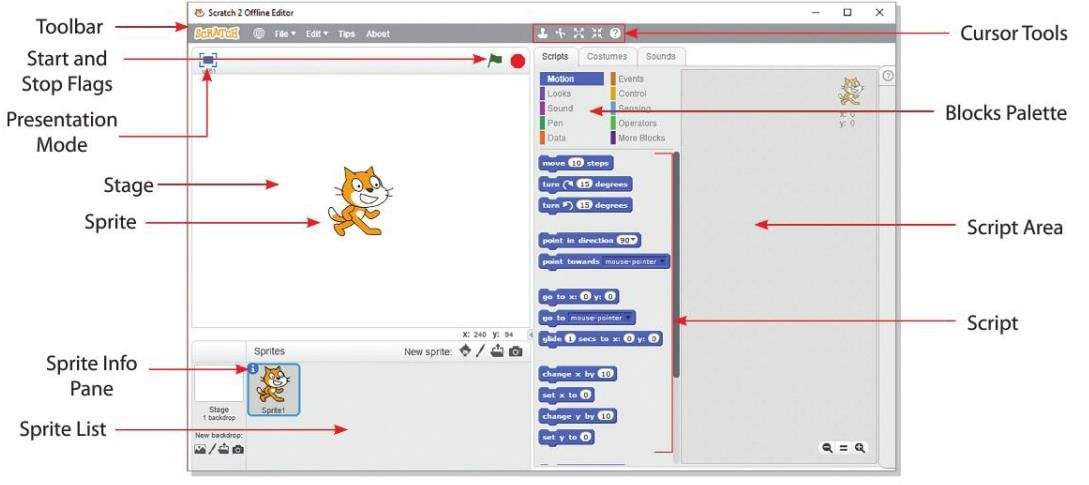Collapse the stage with small arrow

[x=531, y=335]
